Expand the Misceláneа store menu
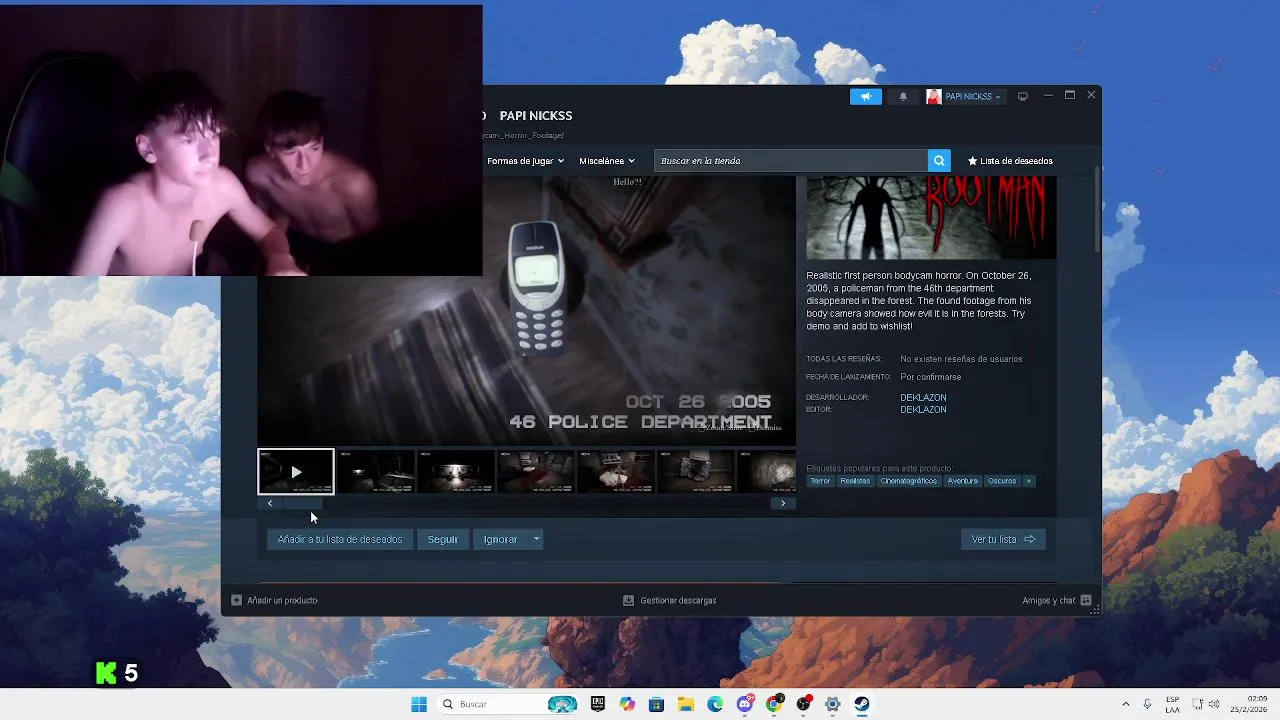The image size is (1280, 720). 607,161
